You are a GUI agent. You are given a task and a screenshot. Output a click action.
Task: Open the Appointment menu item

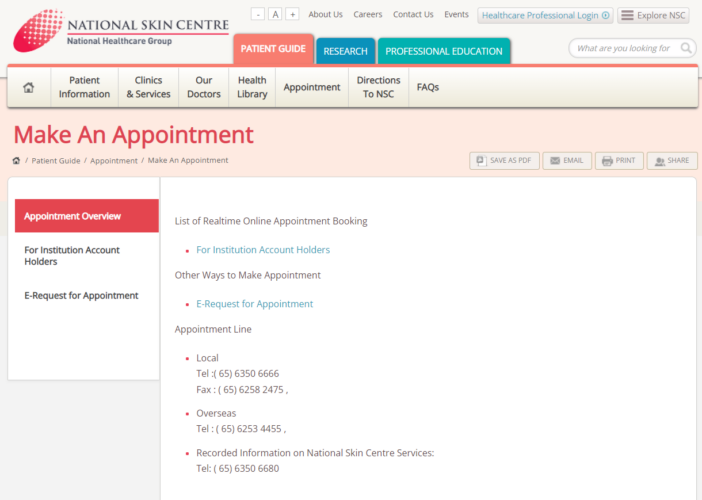point(312,87)
